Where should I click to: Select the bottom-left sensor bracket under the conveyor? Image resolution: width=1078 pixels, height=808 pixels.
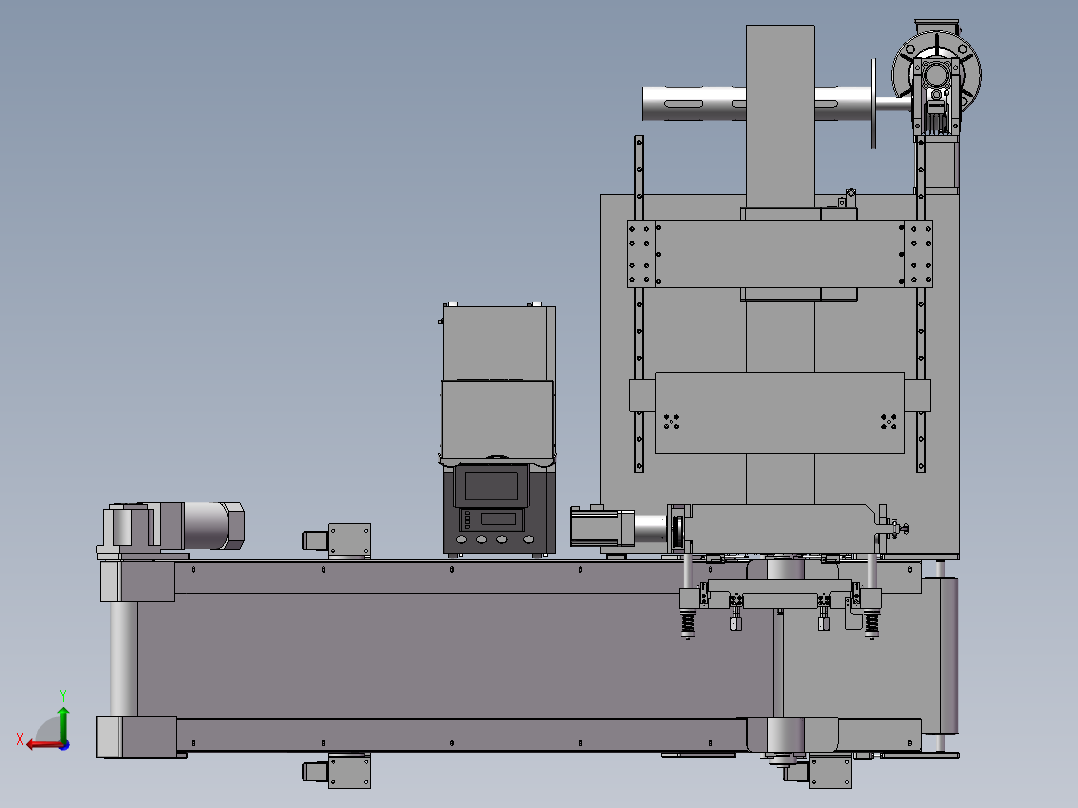click(x=337, y=772)
